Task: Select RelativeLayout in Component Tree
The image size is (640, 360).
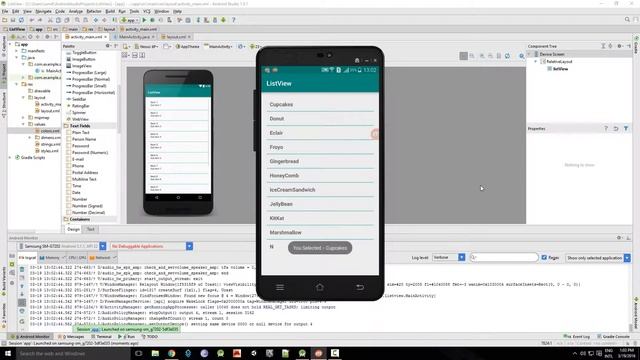Action: coord(557,61)
